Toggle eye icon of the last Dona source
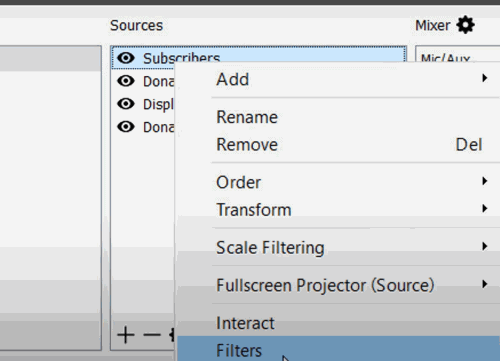Viewport: 500px width, 361px height. 126,127
